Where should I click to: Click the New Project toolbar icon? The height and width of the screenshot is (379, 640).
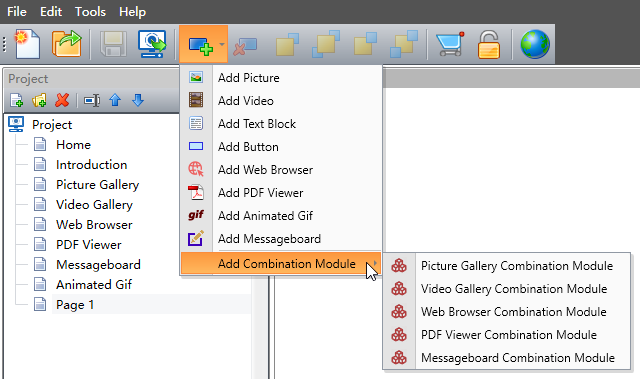[x=27, y=44]
